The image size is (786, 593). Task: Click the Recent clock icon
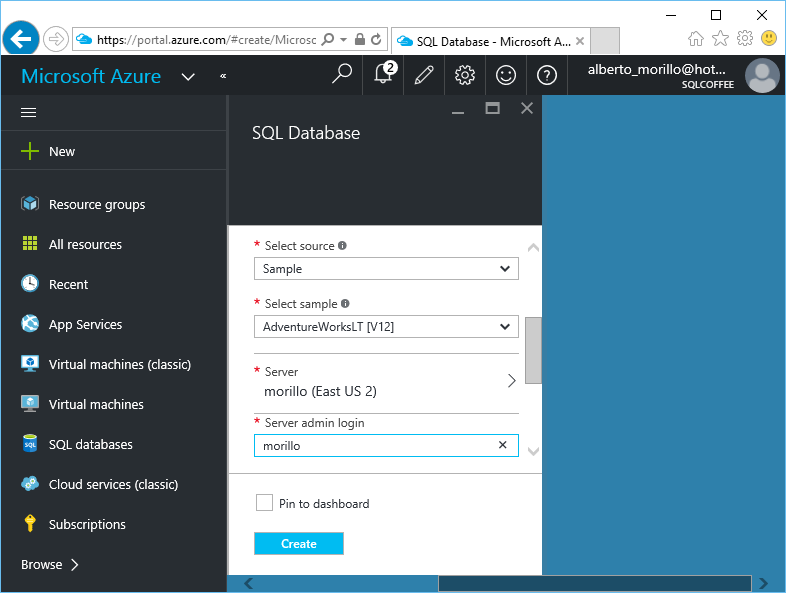click(x=30, y=284)
